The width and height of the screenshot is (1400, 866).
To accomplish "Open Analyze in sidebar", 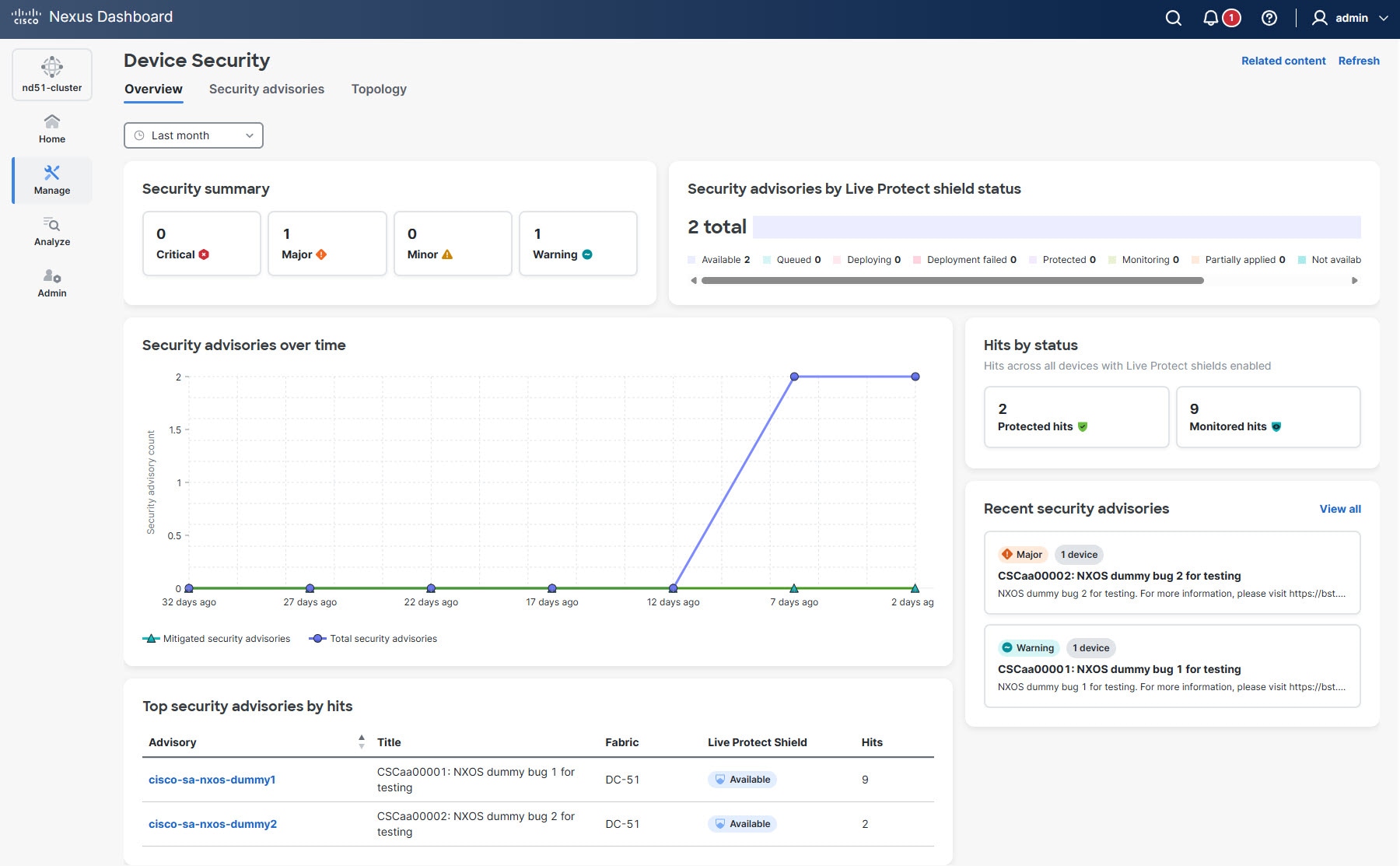I will 52,232.
